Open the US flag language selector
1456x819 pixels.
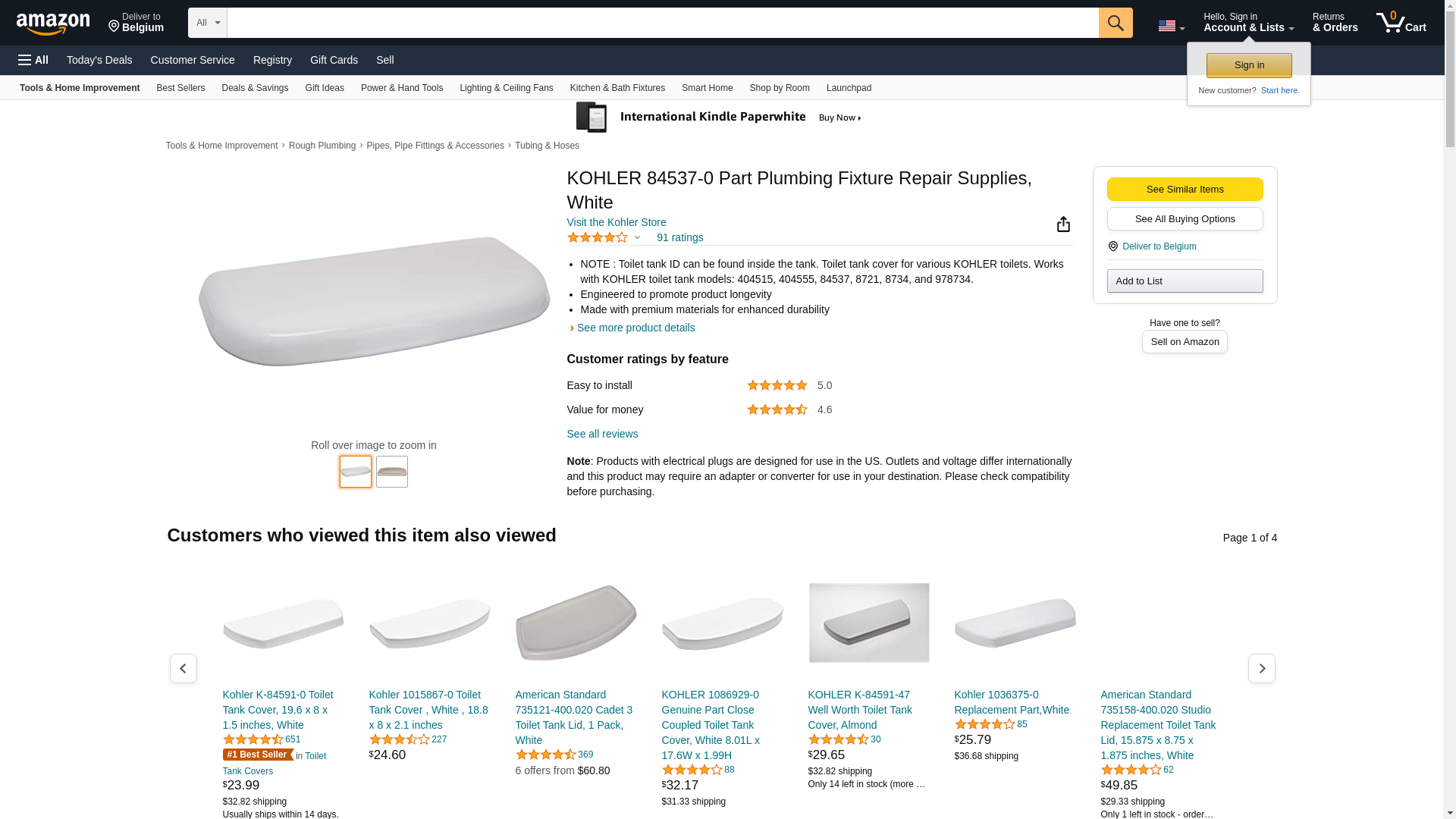1171,27
